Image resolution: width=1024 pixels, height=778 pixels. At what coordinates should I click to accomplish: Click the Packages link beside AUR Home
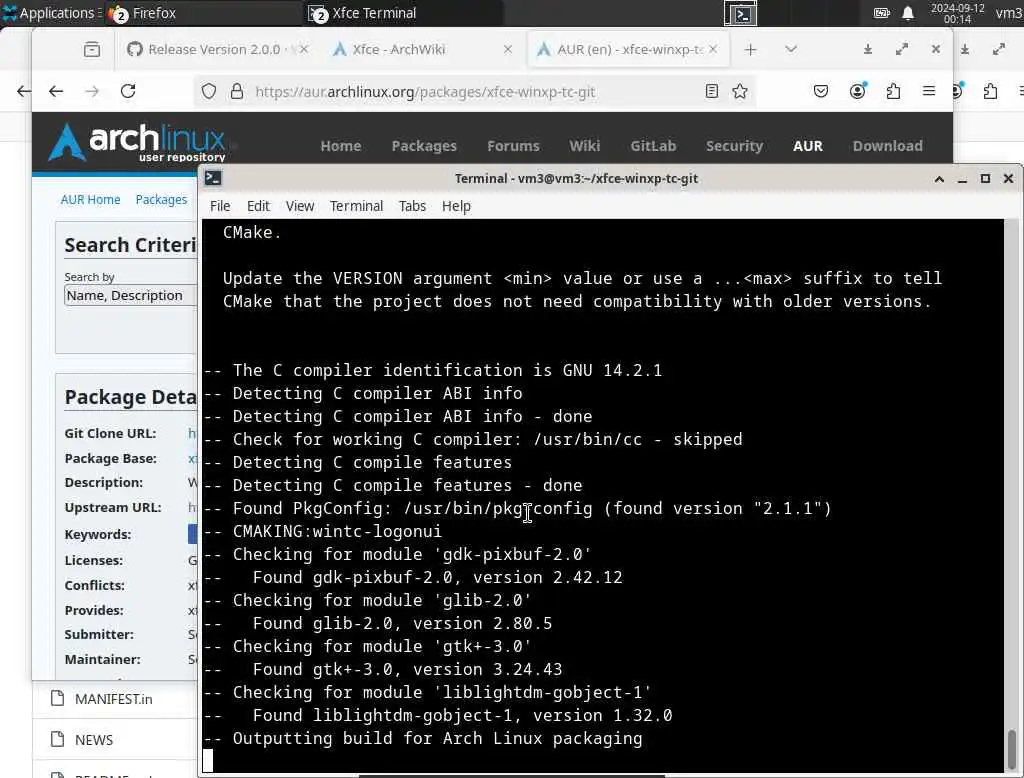point(161,200)
